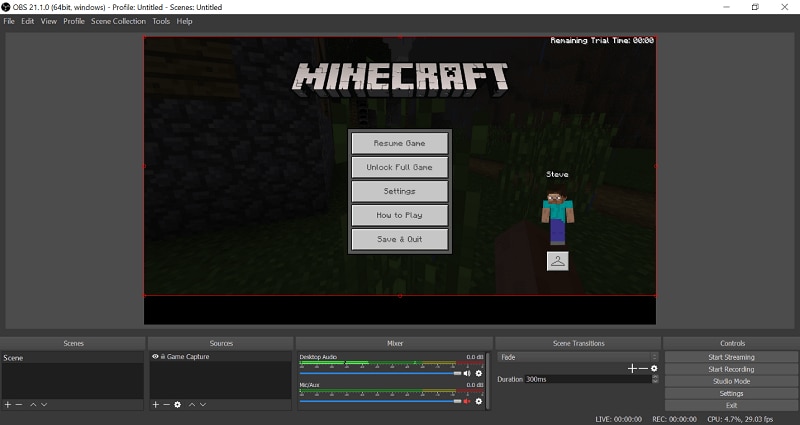
Task: Toggle lock on Game Capture source
Action: click(x=163, y=357)
